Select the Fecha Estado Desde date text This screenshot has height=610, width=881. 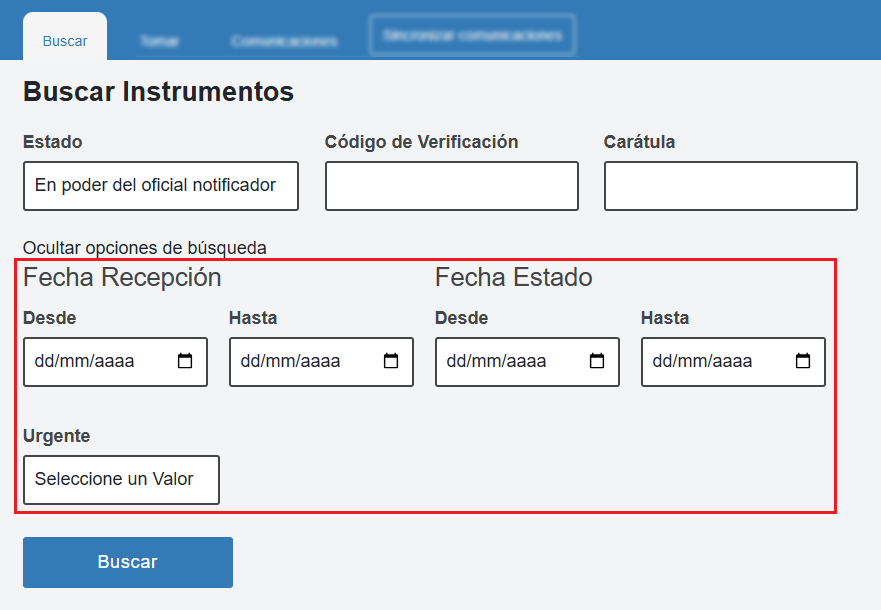(497, 361)
